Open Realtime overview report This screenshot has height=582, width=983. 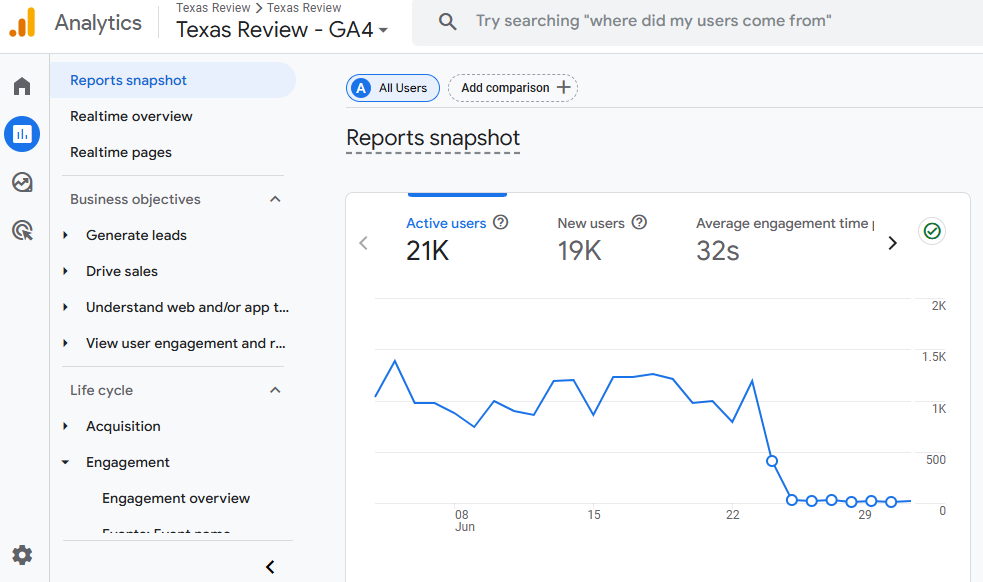[x=131, y=116]
